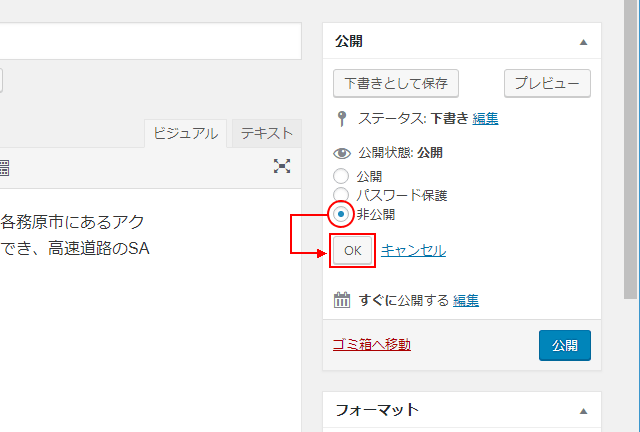
Task: Click the page's vertical scrollbar
Action: coord(630,150)
